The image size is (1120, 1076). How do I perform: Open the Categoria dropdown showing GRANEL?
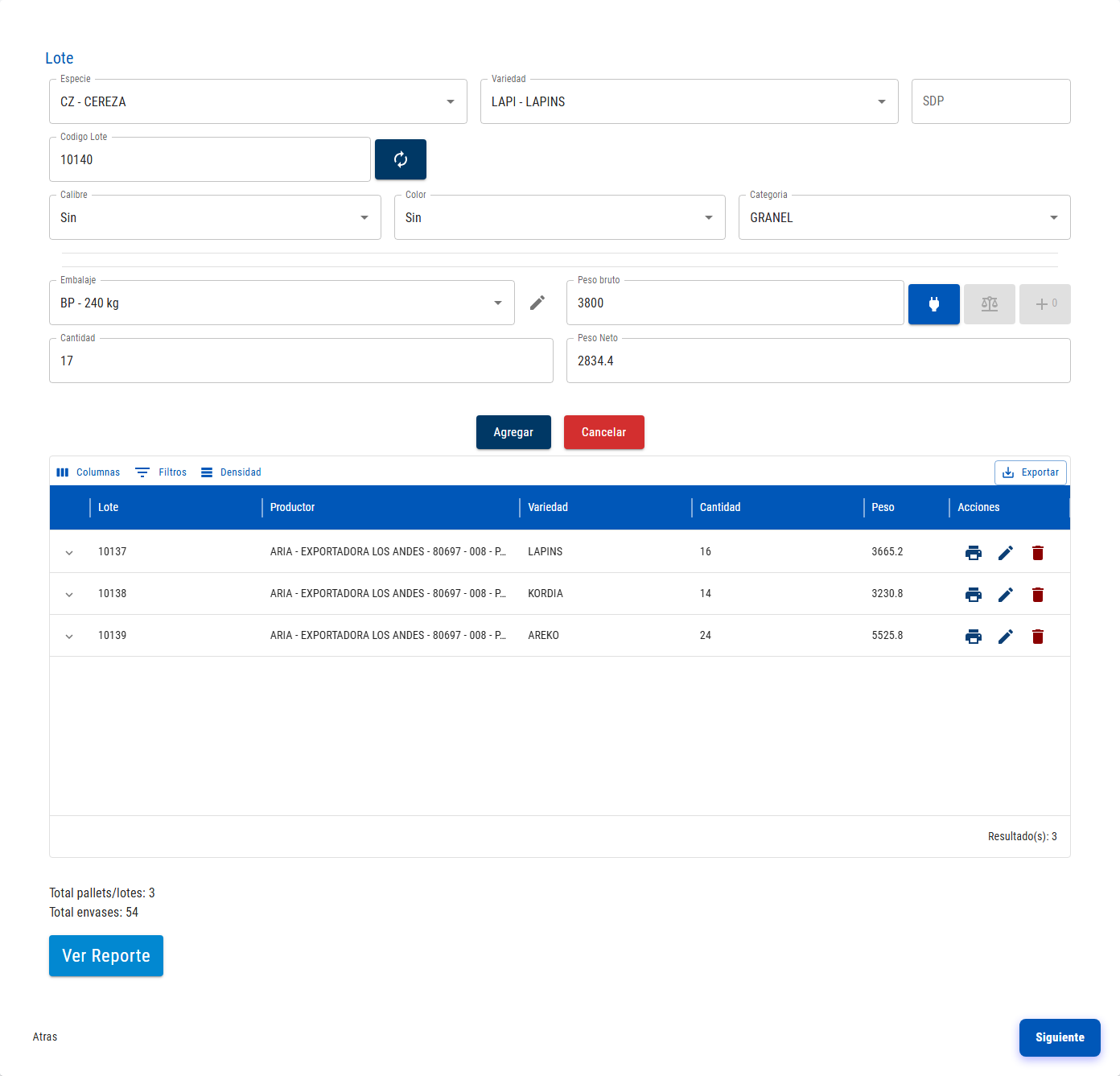click(904, 217)
